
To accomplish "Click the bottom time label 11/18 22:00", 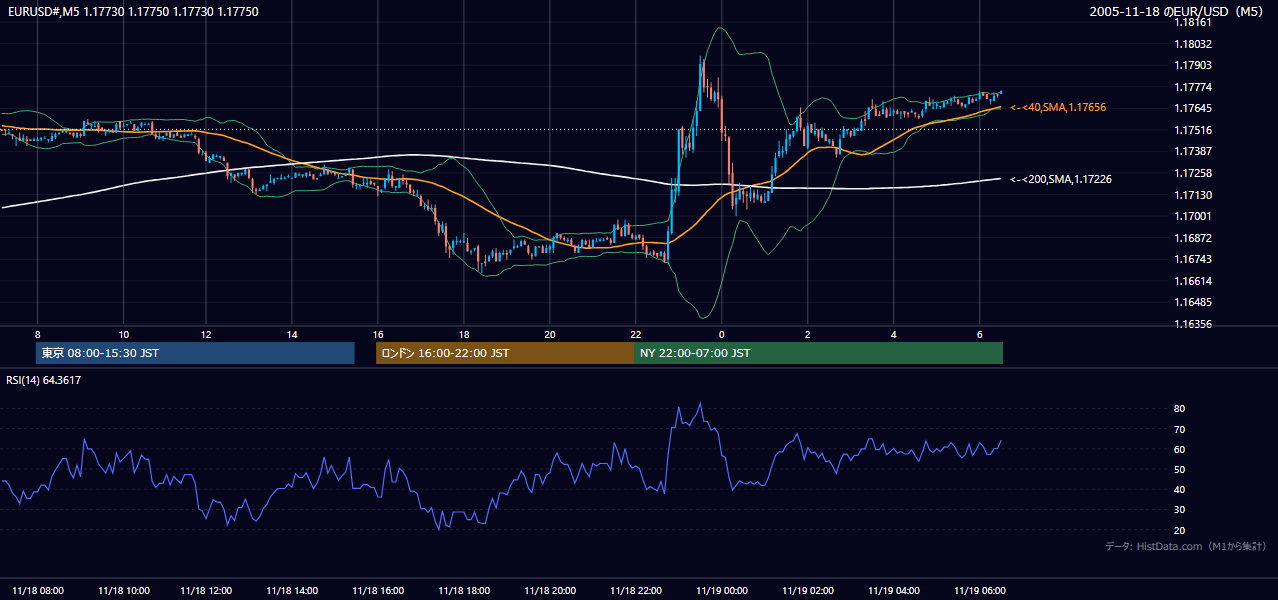I will pos(636,590).
